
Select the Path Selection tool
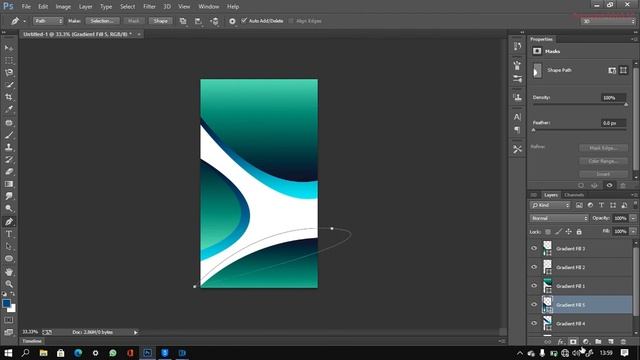coord(9,247)
